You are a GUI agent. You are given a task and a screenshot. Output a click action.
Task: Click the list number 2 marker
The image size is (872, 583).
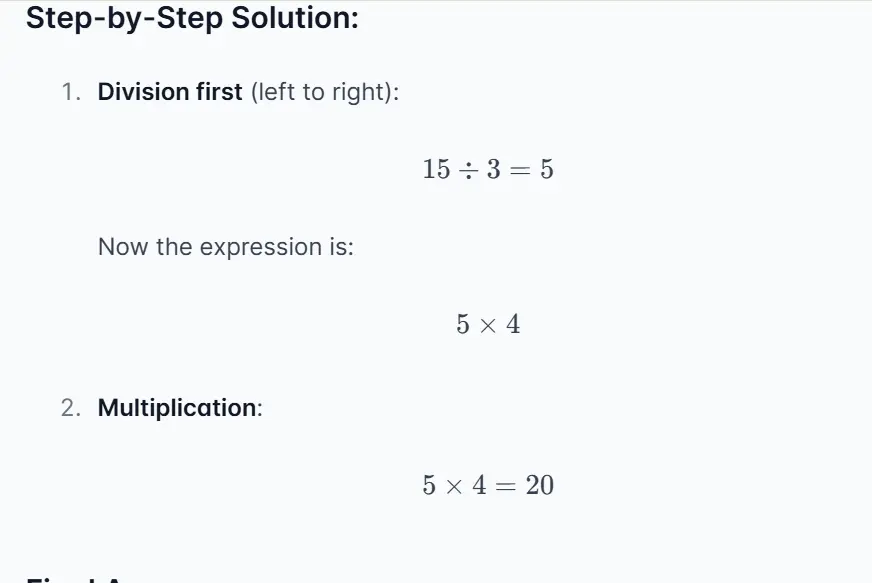click(x=69, y=408)
